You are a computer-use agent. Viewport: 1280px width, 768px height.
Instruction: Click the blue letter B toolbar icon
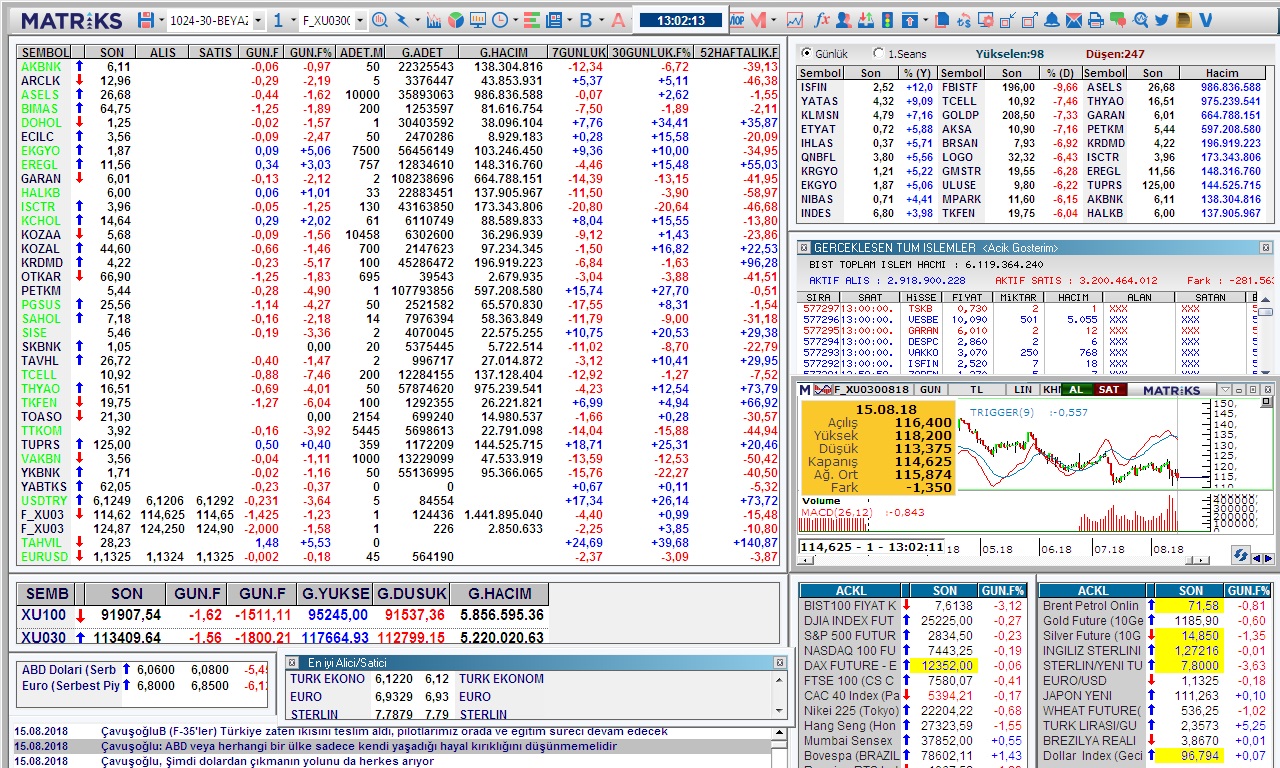point(586,20)
